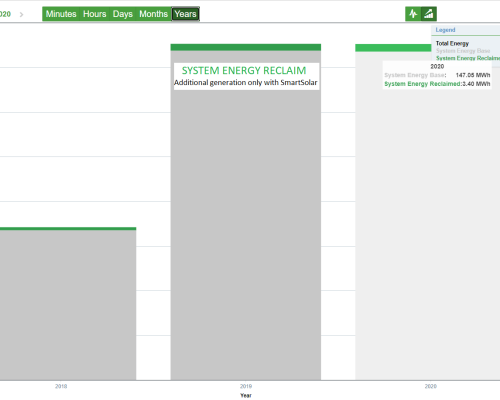Click the 2019 gray energy base bar
500x400 pixels.
[x=246, y=233]
